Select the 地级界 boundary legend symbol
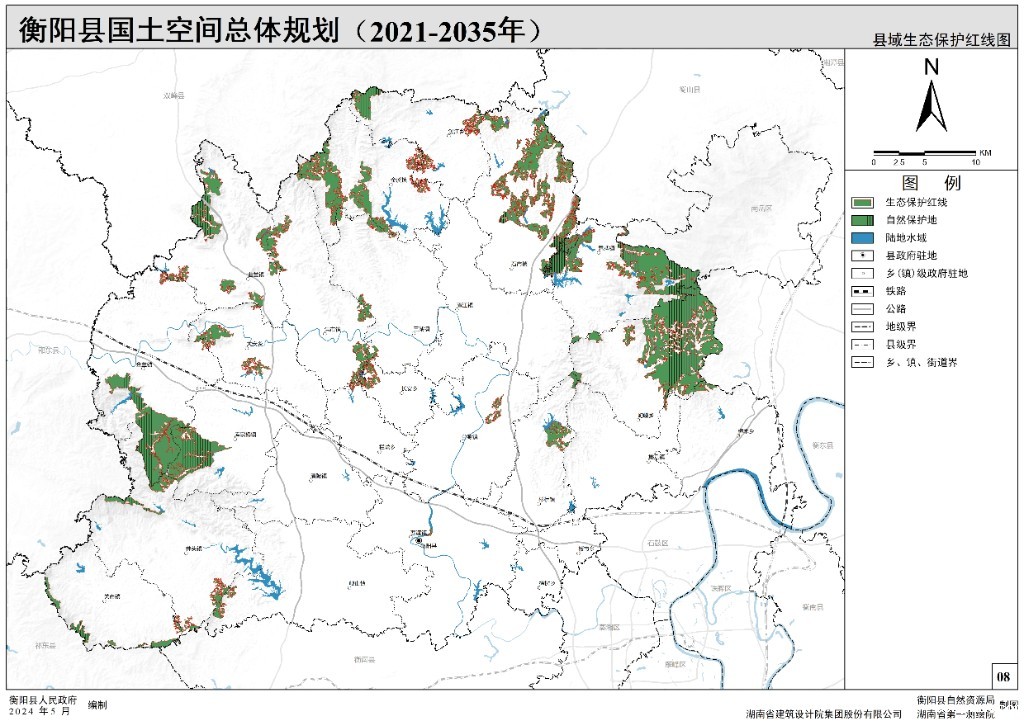This screenshot has height=724, width=1024. [x=864, y=327]
